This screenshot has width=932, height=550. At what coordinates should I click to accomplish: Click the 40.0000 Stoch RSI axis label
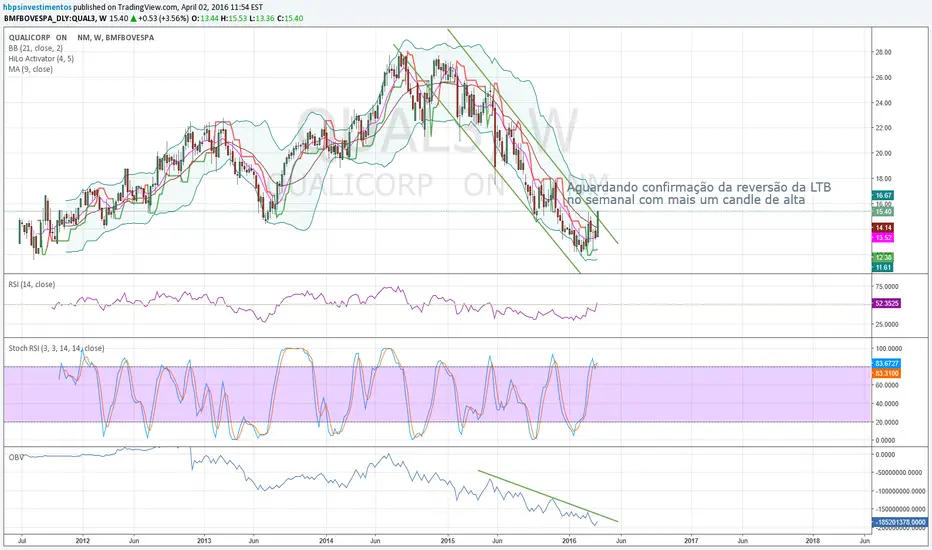[887, 404]
